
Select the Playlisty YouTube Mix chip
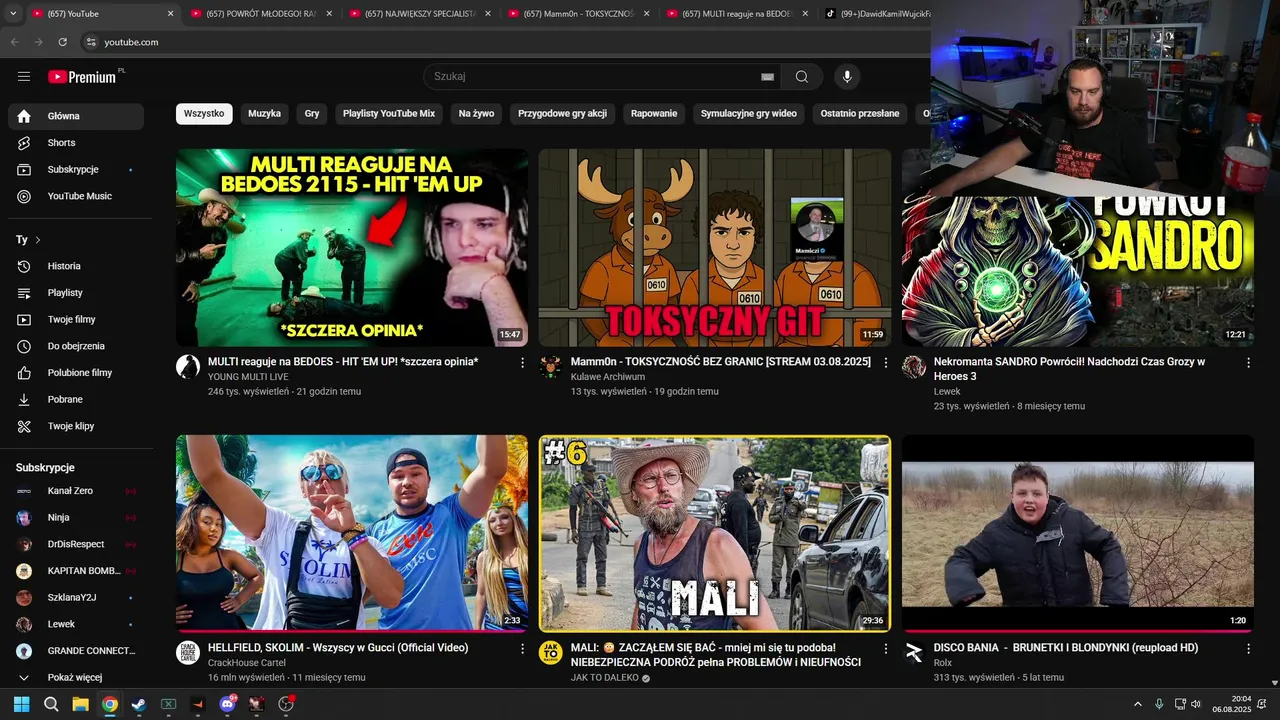point(389,114)
